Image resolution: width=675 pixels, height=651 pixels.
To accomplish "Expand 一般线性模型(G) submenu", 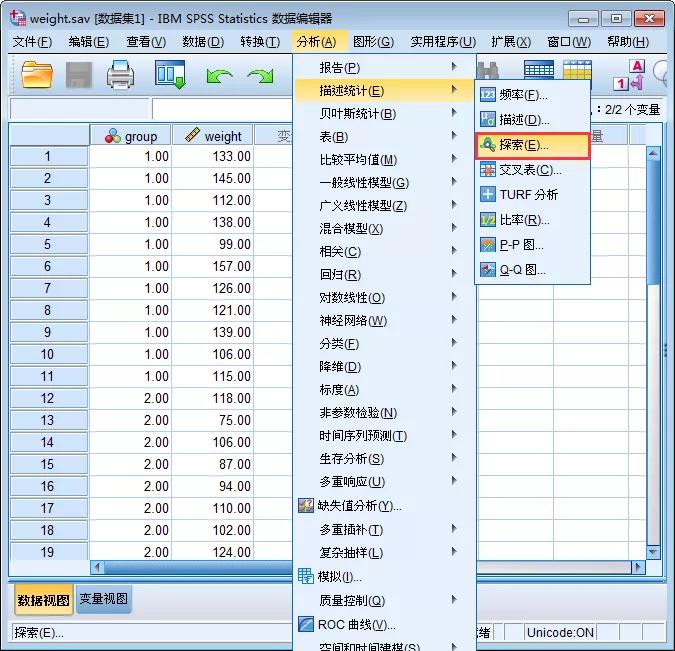I will (384, 183).
